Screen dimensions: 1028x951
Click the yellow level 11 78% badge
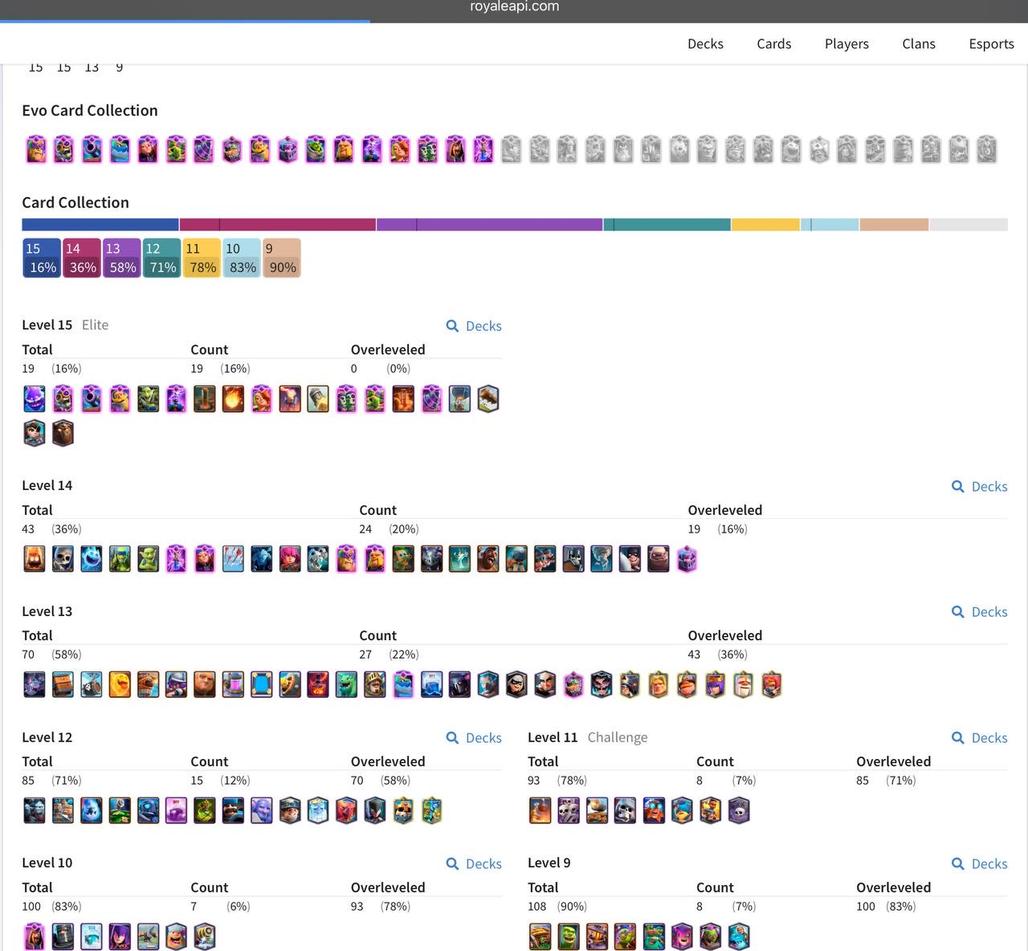(202, 258)
